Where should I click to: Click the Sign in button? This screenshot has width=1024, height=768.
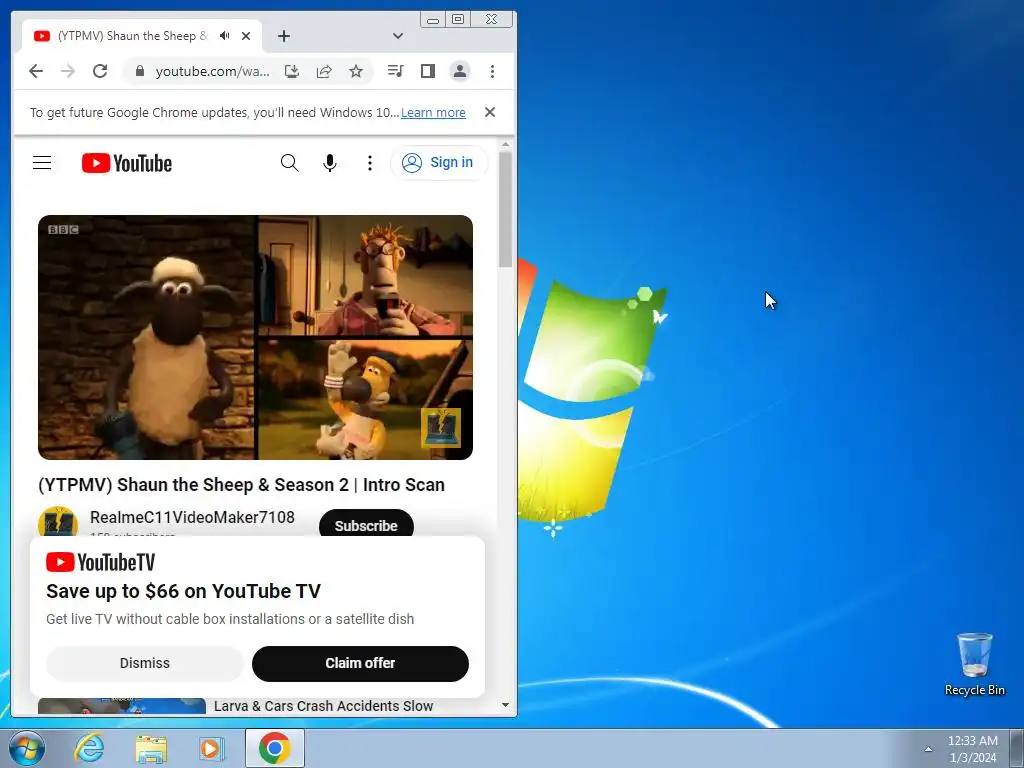438,162
